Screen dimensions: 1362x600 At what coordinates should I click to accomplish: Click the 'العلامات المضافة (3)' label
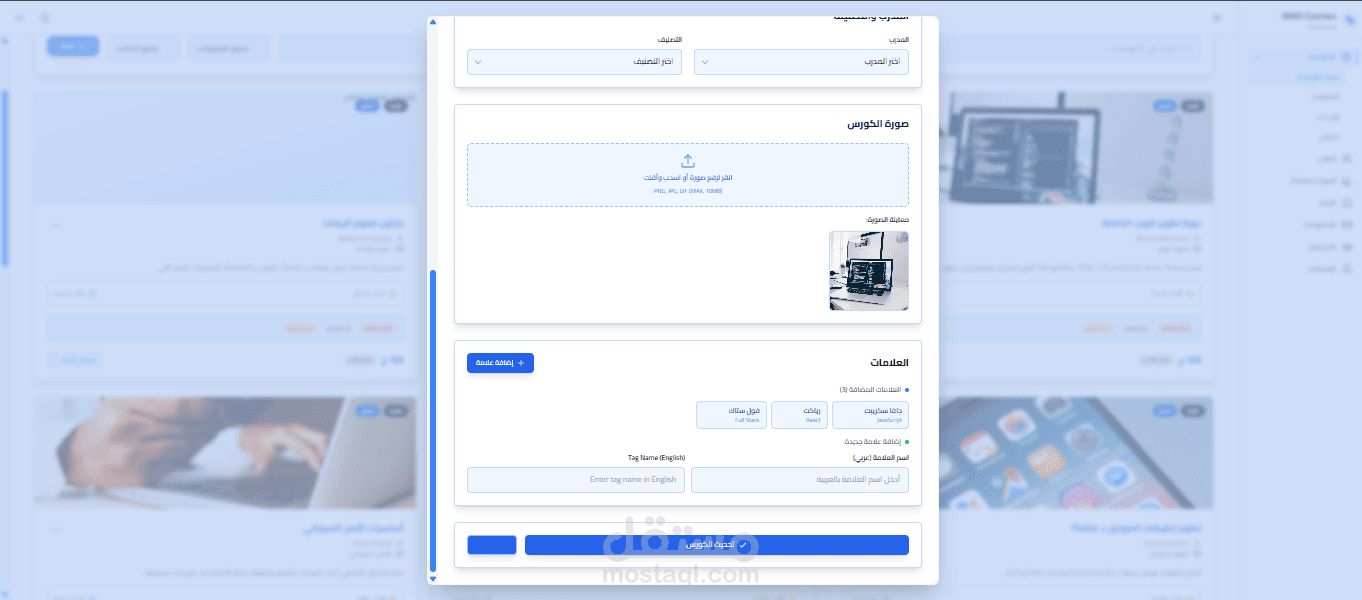[870, 389]
